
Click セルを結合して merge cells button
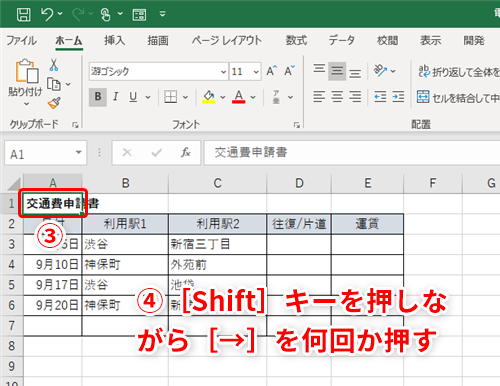click(x=458, y=97)
